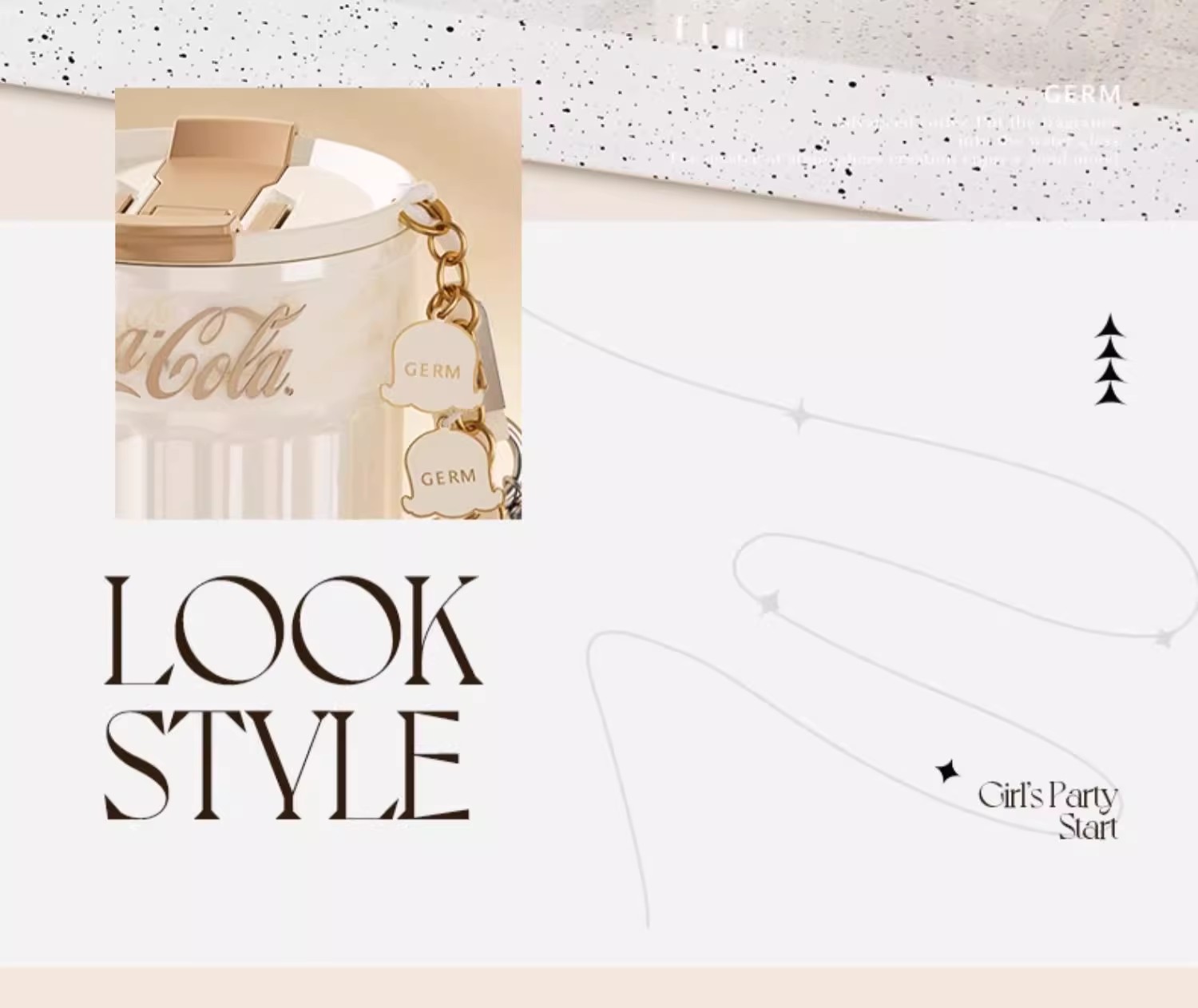Click the large STYLE headline
This screenshot has height=1008, width=1198.
[286, 766]
